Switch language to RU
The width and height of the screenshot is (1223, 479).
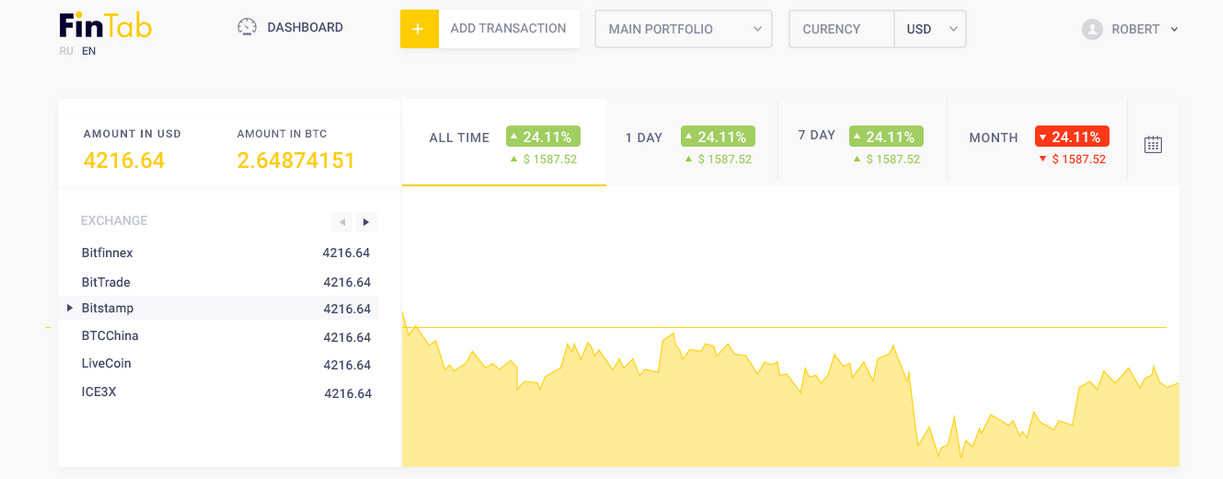pos(66,51)
